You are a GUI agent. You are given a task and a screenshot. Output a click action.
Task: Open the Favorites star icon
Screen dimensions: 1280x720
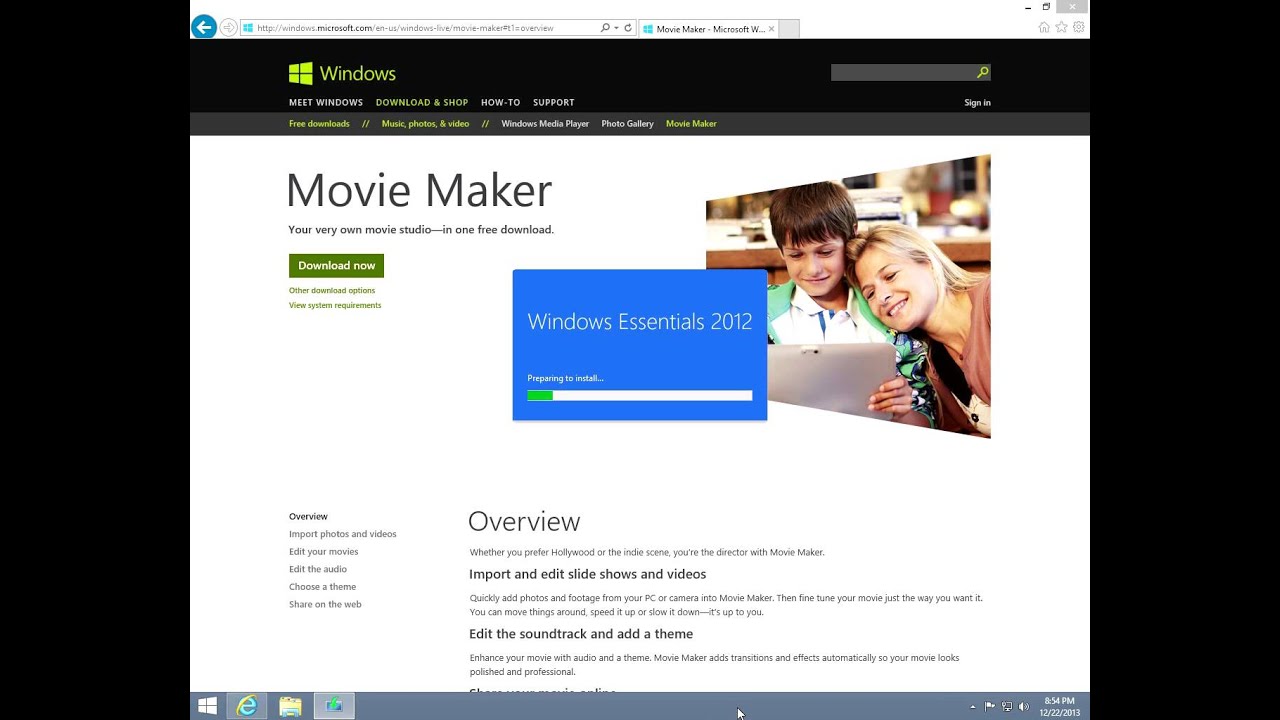coord(1061,28)
